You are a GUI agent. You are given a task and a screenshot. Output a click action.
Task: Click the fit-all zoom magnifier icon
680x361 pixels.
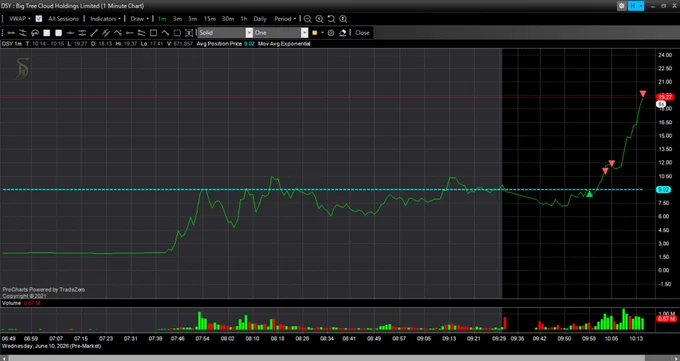[x=343, y=19]
